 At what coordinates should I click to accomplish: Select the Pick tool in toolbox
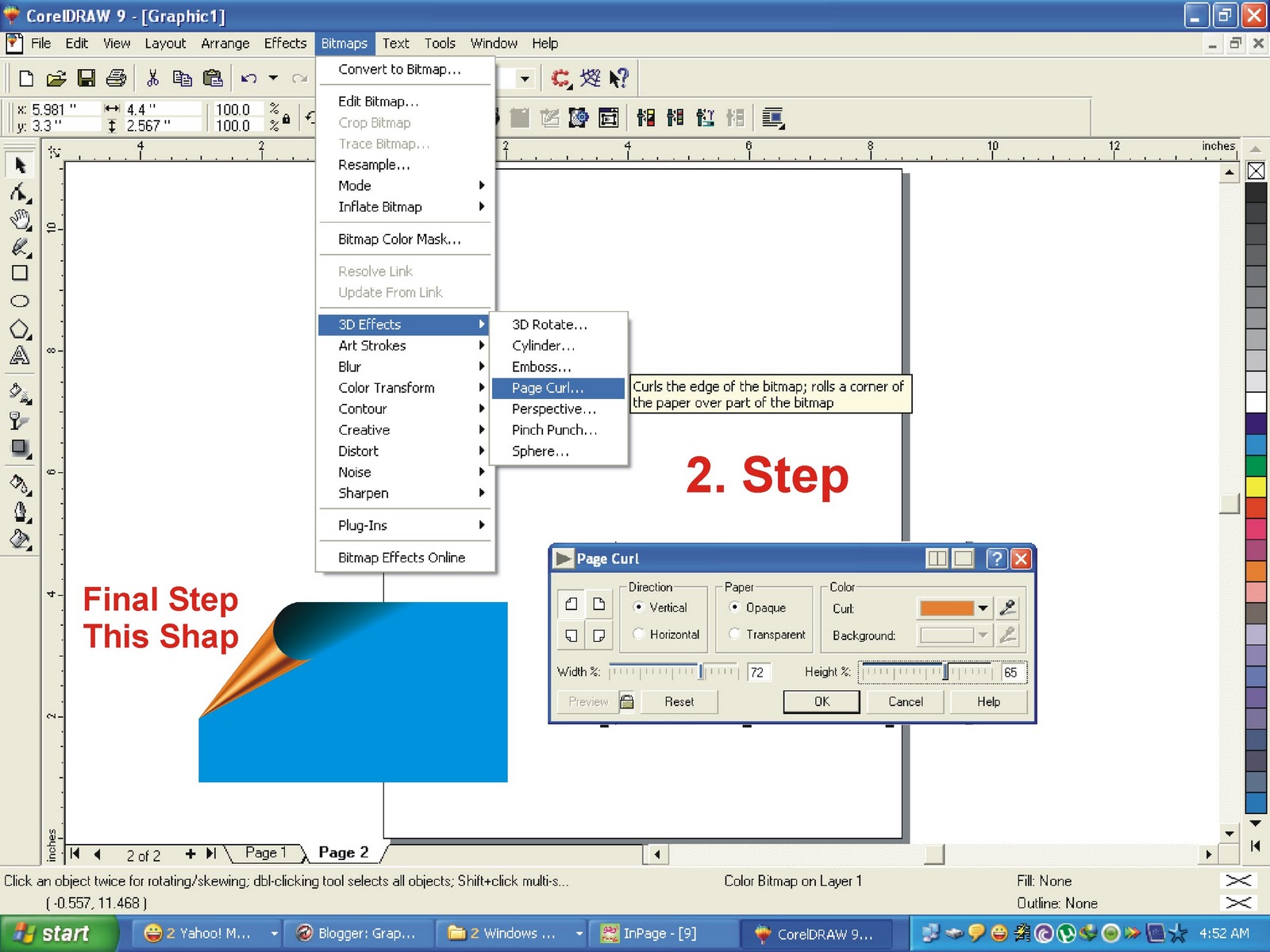click(20, 165)
